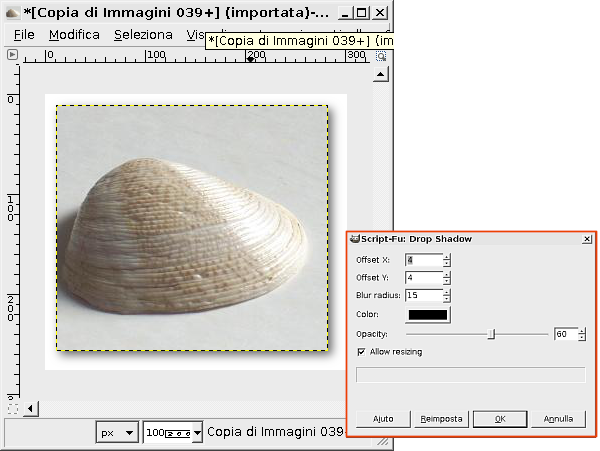Image resolution: width=600 pixels, height=451 pixels.
Task: Click the zoom-on-resize icon above vertical scrollbar
Action: point(381,56)
